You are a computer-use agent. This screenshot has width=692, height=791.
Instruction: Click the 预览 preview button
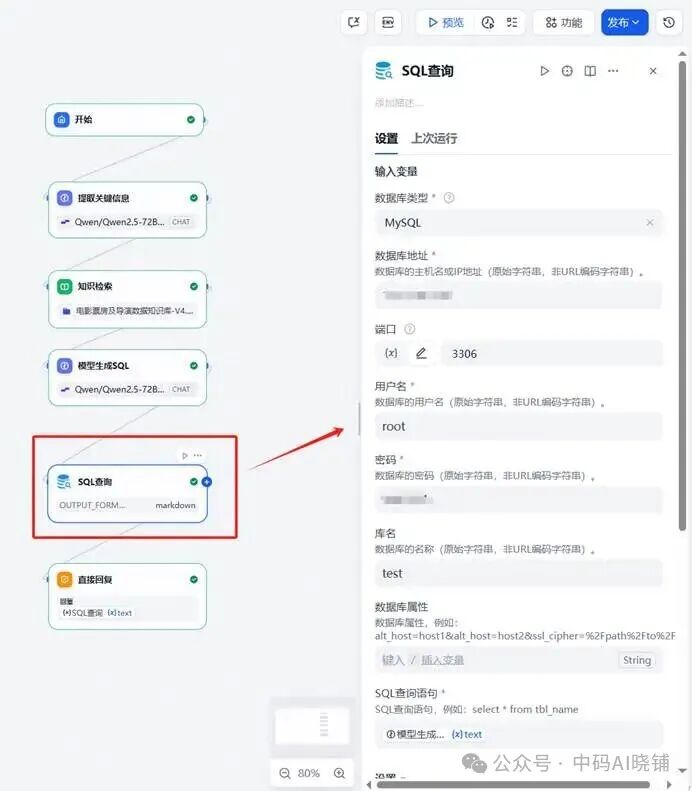point(445,22)
